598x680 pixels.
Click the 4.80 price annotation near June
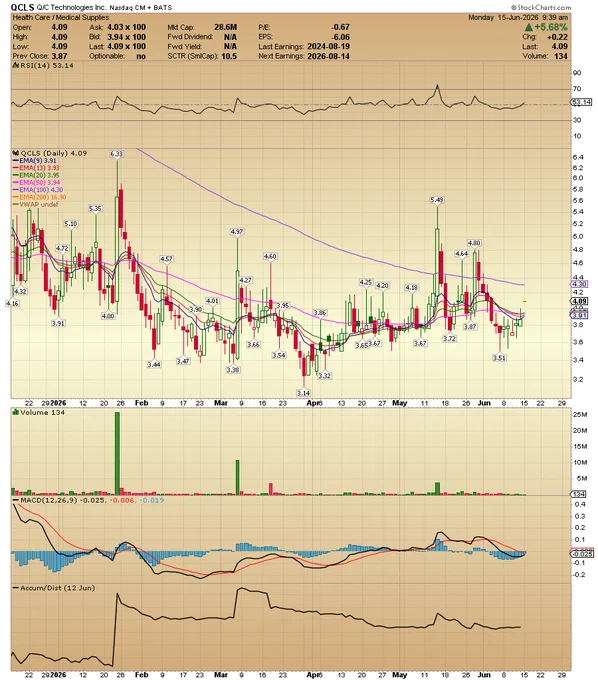[474, 243]
